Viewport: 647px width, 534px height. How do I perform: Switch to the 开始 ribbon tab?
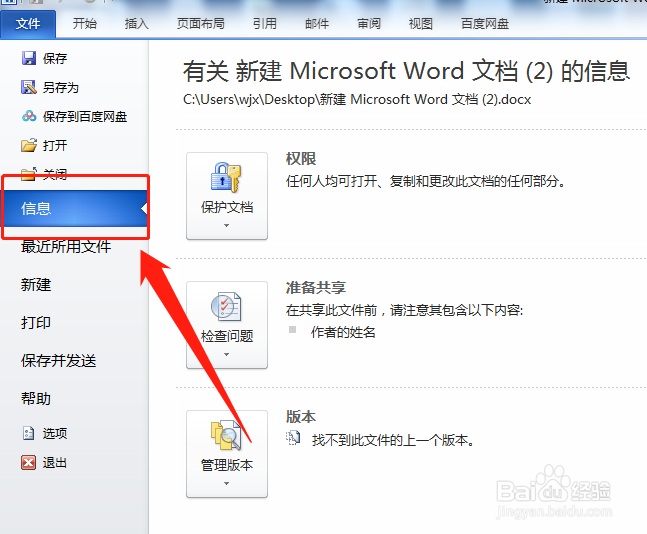[x=85, y=24]
